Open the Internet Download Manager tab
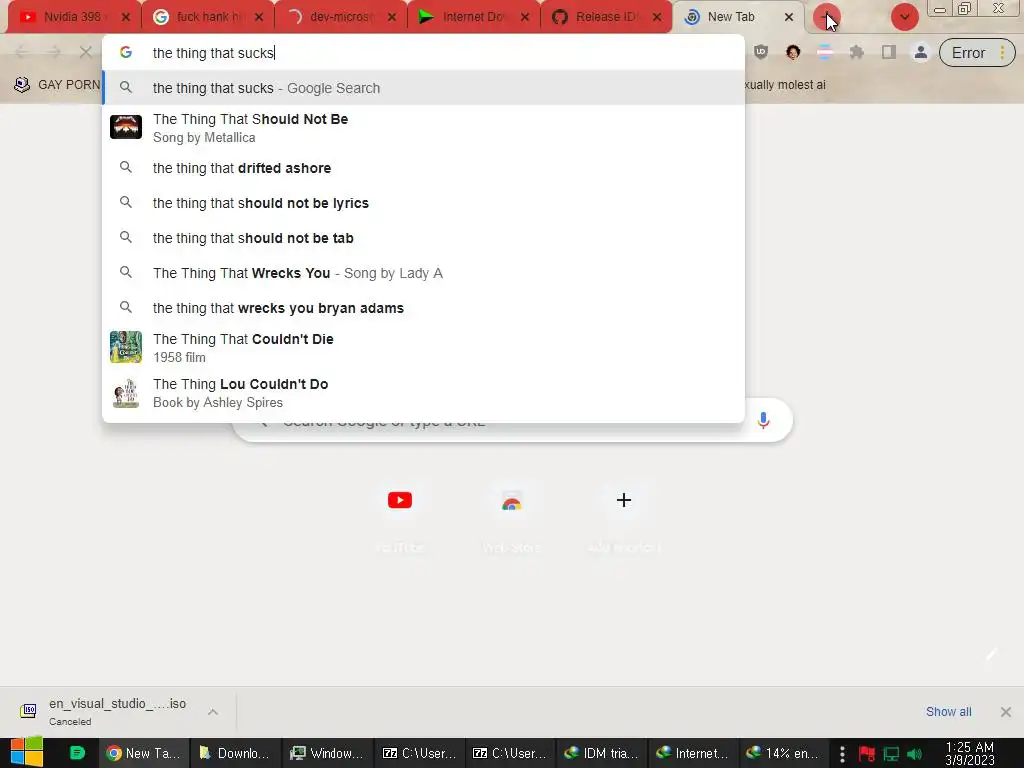Viewport: 1024px width, 768px height. (474, 17)
